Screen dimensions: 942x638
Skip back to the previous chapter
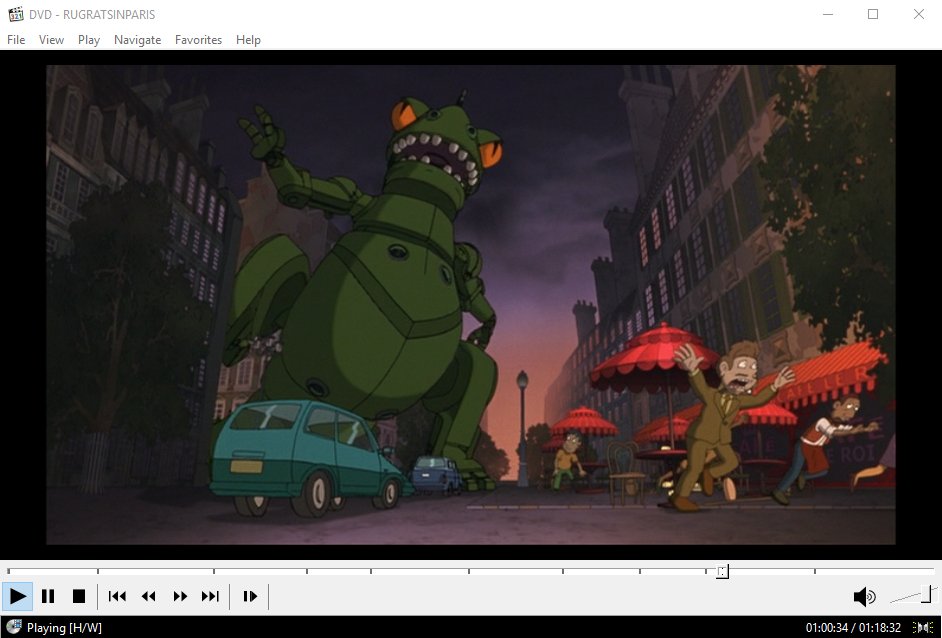coord(116,596)
